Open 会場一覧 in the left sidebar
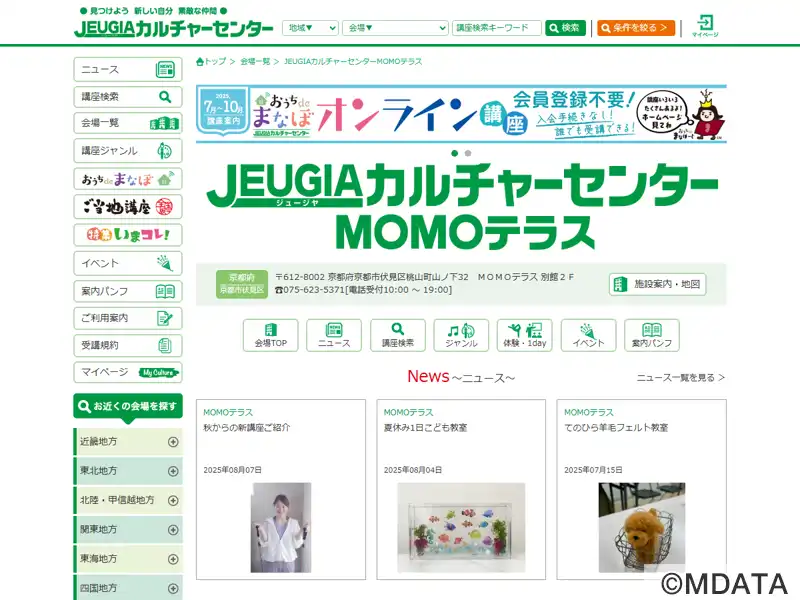 [128, 123]
